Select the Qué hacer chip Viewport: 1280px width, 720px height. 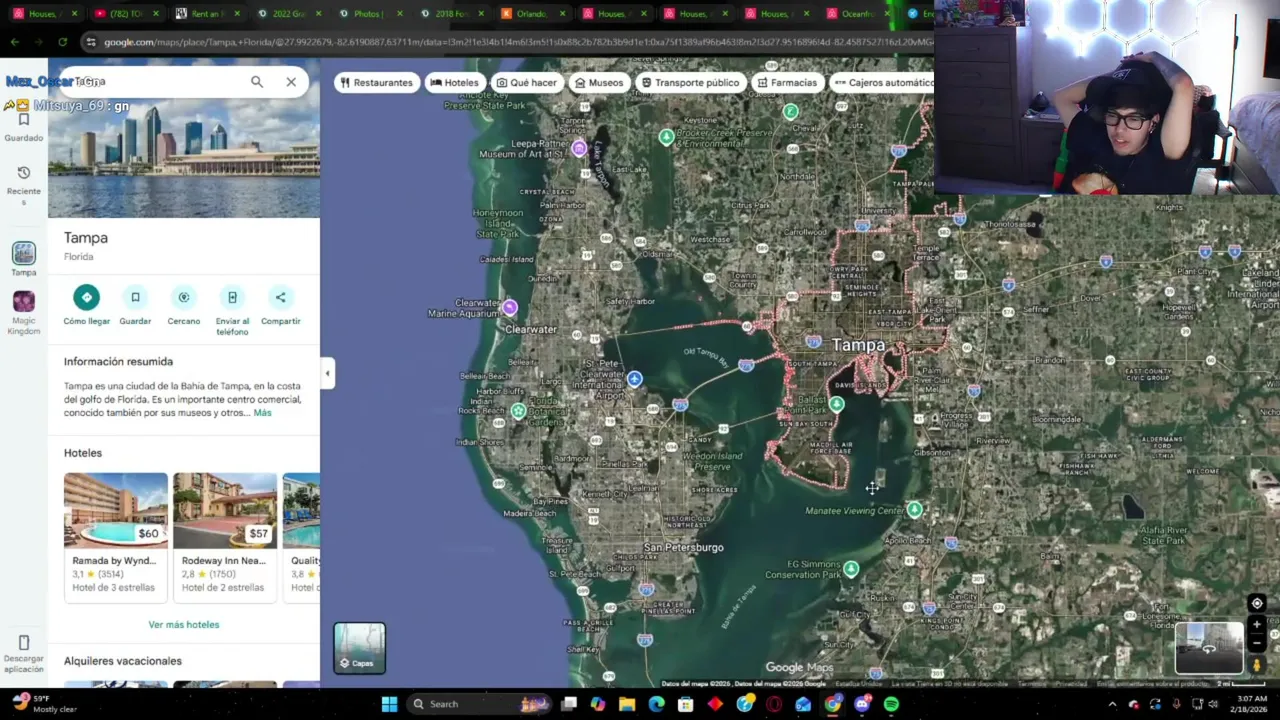[x=526, y=82]
